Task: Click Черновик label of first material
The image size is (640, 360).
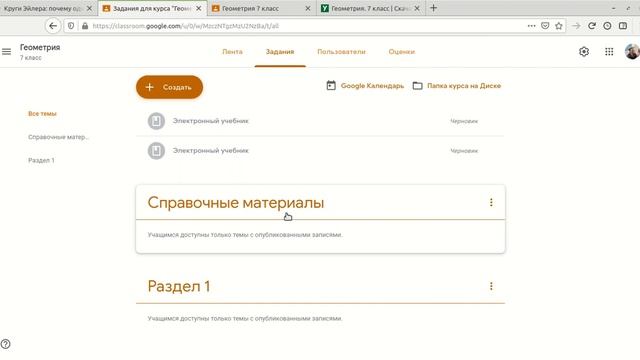Action: [464, 121]
